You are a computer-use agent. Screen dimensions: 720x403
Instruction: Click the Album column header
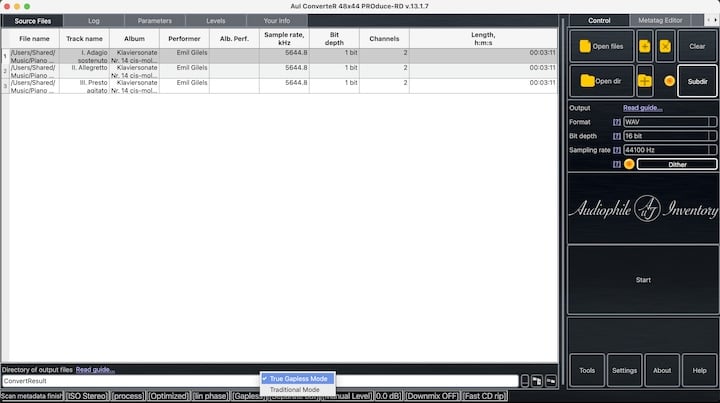coord(135,39)
